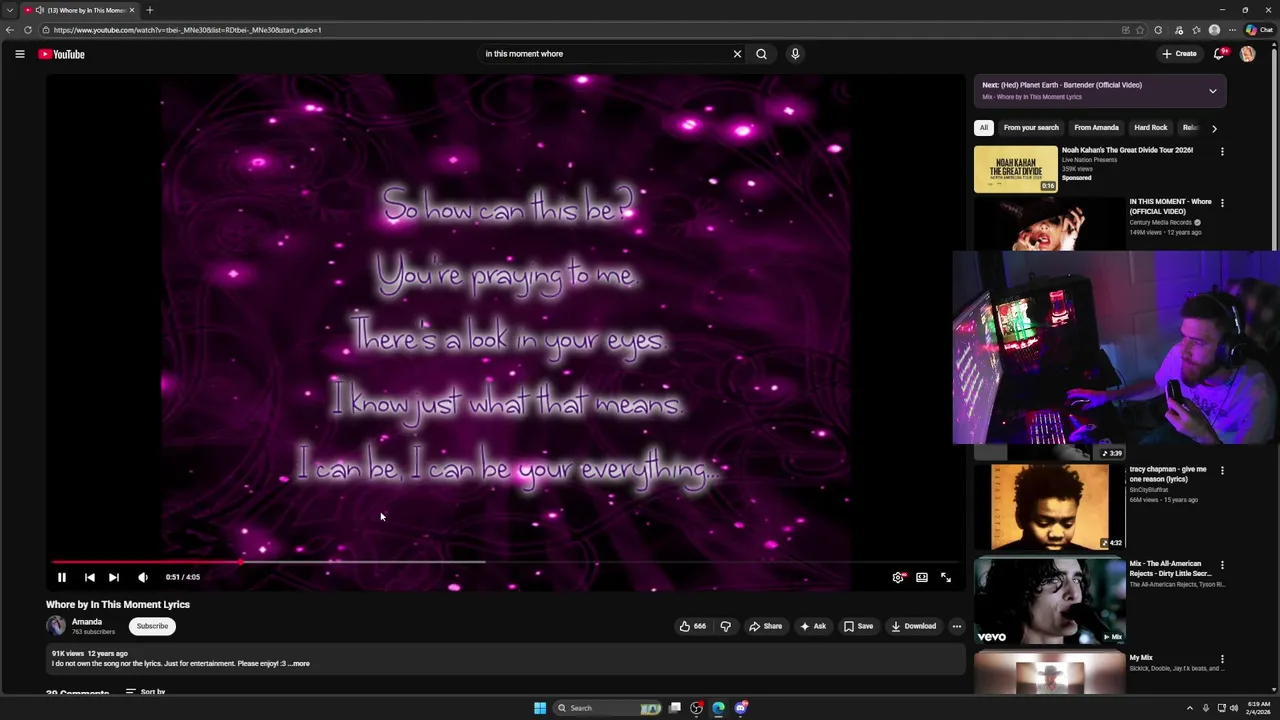Open IN THIS MOMENT Whore official video

(x=1170, y=207)
